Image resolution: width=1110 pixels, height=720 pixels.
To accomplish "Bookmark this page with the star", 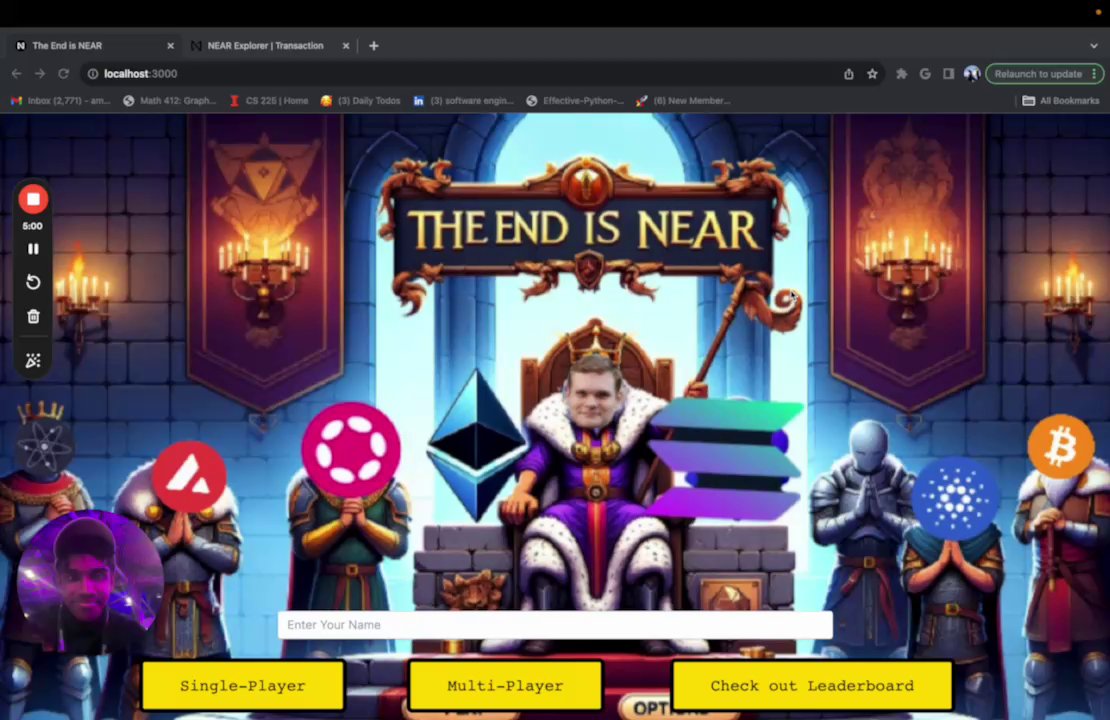I will (872, 74).
